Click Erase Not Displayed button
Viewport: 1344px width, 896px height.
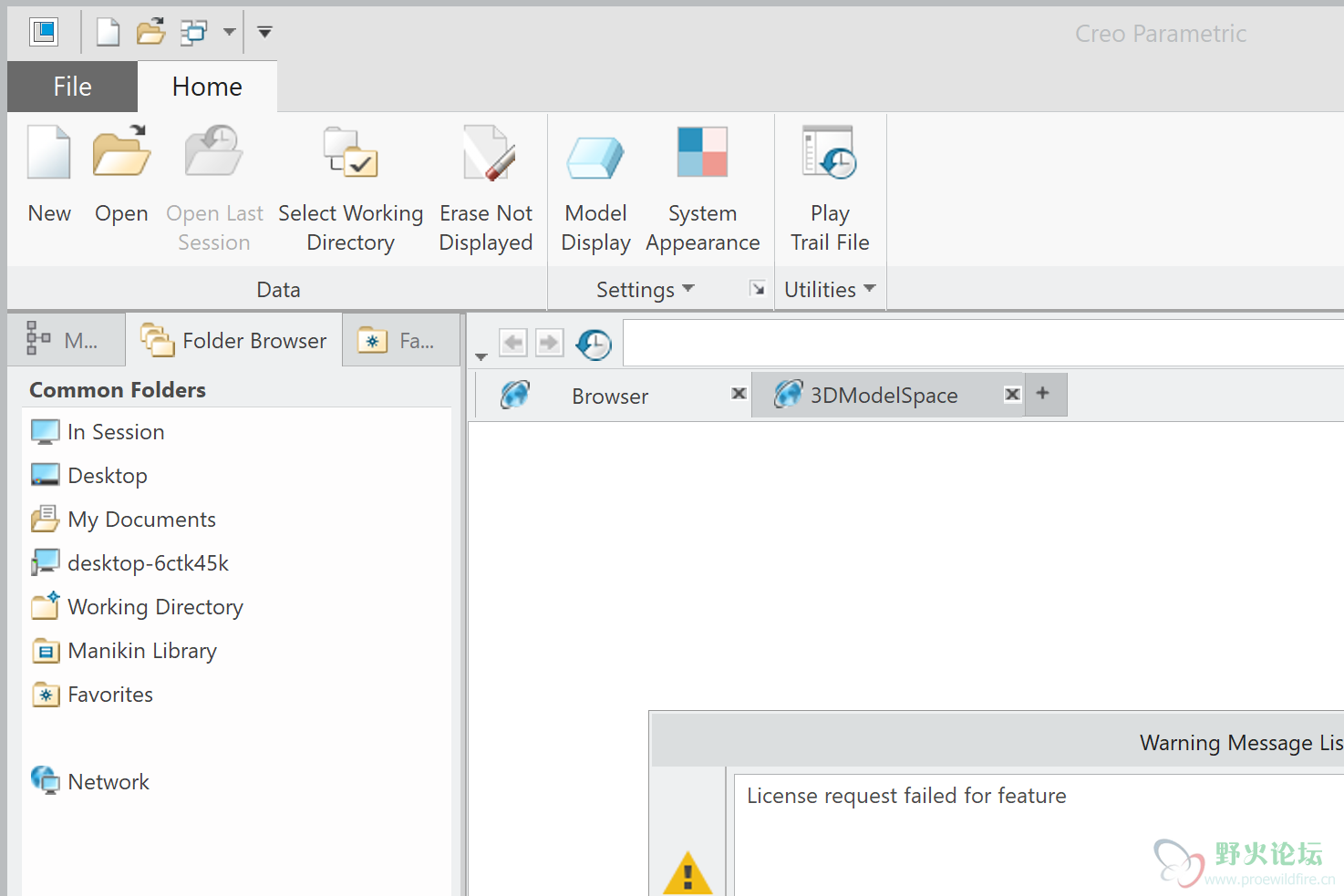click(x=486, y=190)
